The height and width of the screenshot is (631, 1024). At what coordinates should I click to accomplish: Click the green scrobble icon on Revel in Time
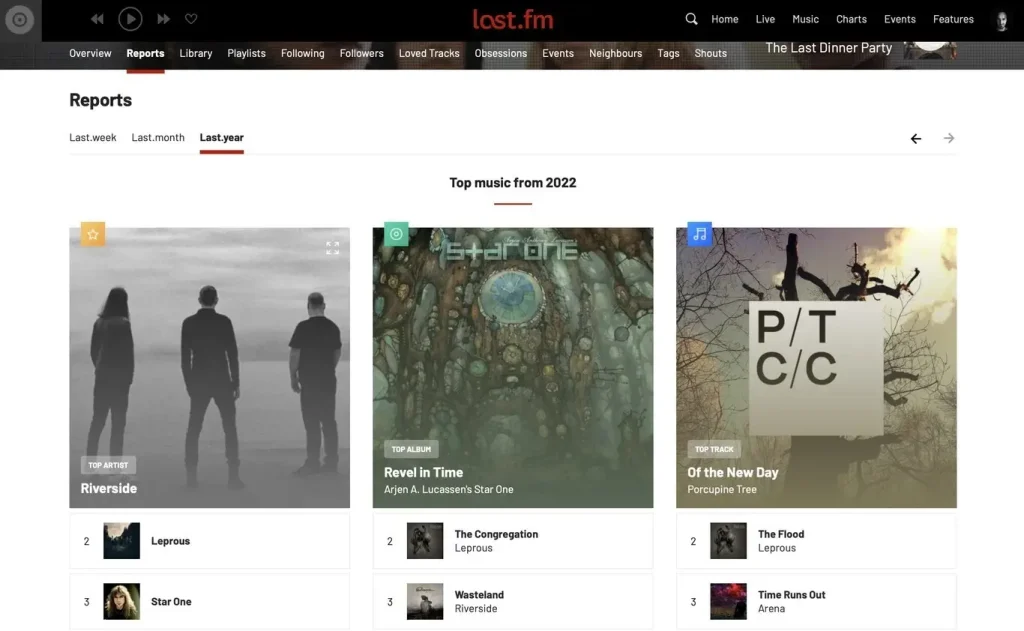(x=395, y=233)
